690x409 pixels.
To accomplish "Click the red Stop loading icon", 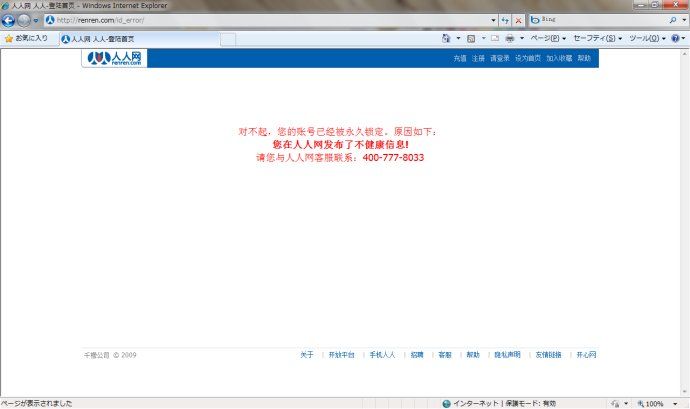I will click(x=519, y=20).
